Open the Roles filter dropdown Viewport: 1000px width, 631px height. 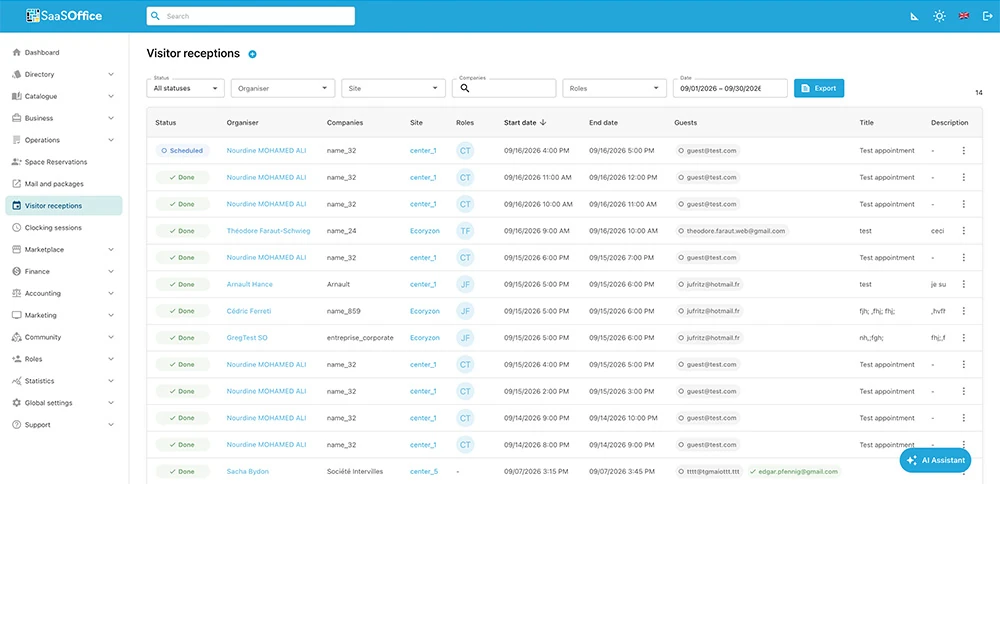614,88
